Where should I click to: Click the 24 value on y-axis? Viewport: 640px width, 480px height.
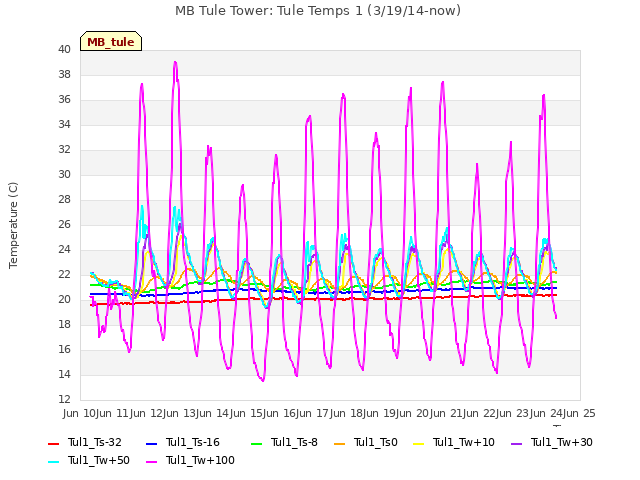point(64,249)
